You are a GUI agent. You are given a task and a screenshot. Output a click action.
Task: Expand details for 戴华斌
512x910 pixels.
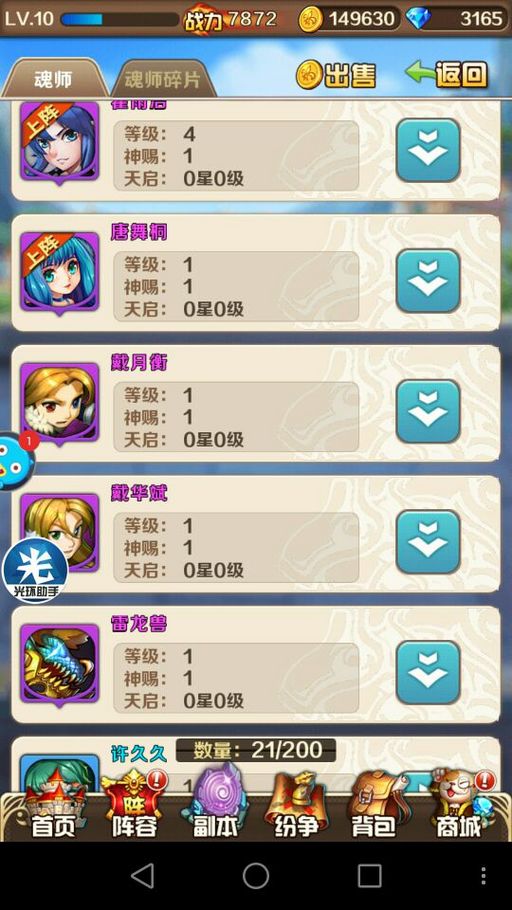coord(428,542)
